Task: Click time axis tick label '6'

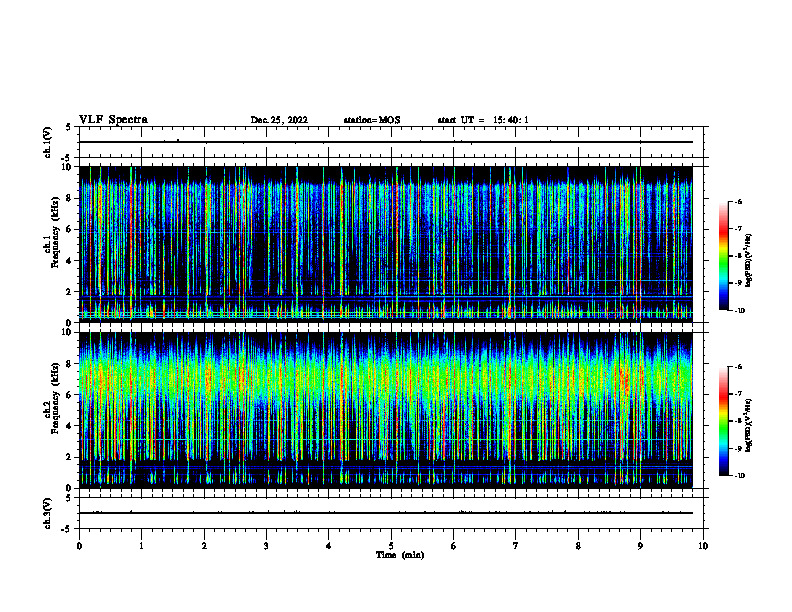Action: [454, 546]
